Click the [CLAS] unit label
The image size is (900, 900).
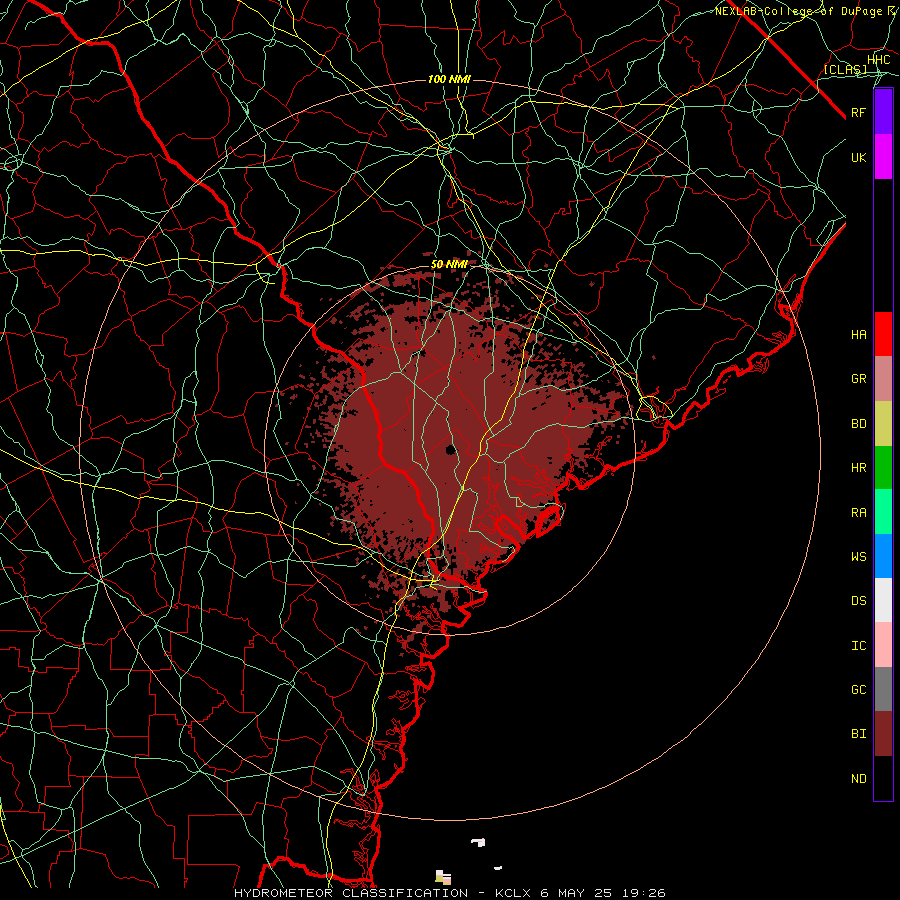coord(845,70)
